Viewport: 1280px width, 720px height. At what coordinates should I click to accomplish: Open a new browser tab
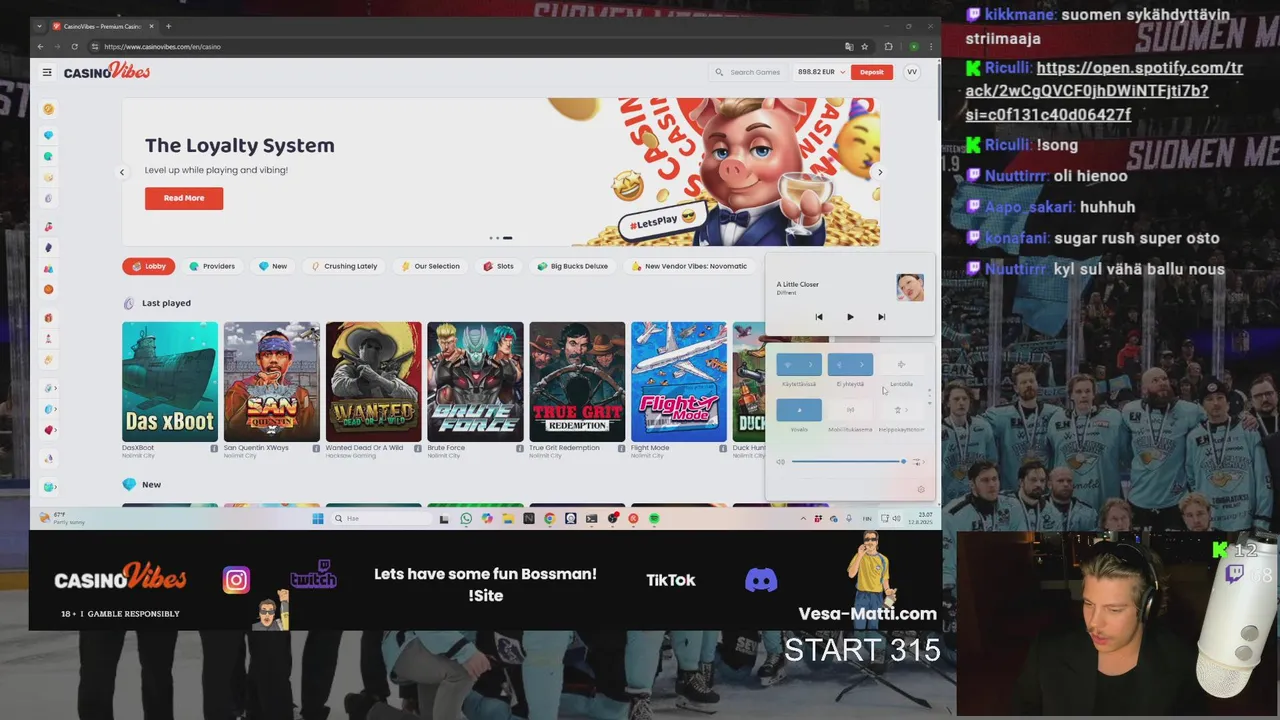click(168, 26)
